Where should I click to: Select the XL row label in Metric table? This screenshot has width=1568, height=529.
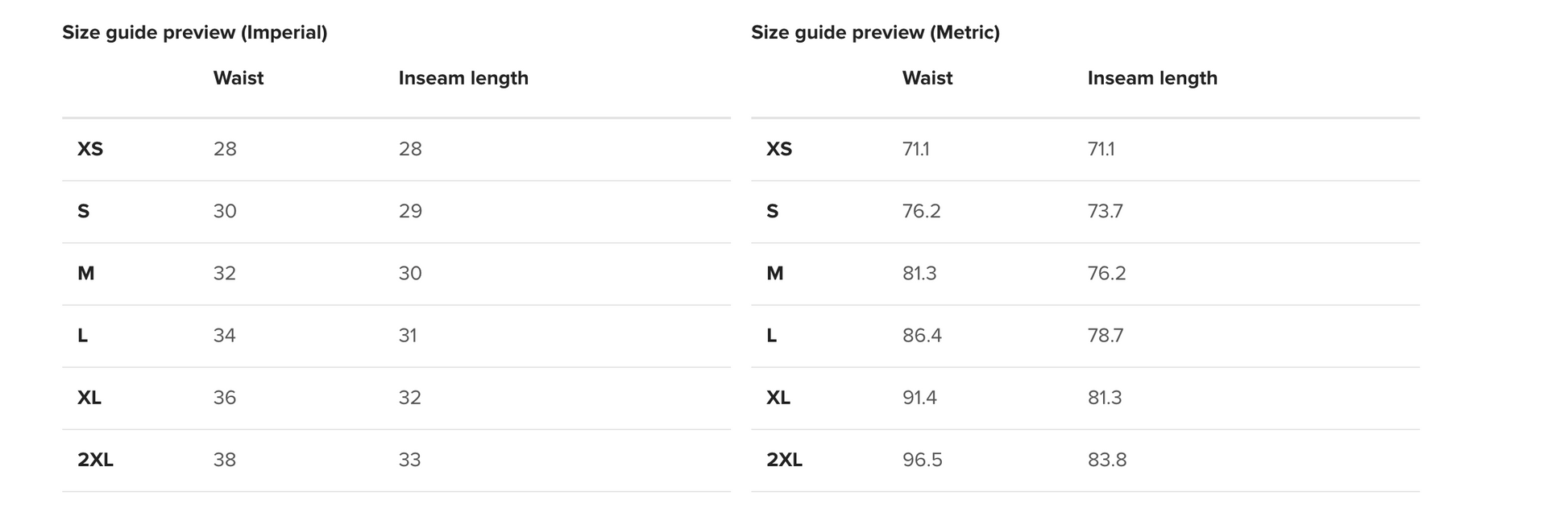click(x=778, y=398)
